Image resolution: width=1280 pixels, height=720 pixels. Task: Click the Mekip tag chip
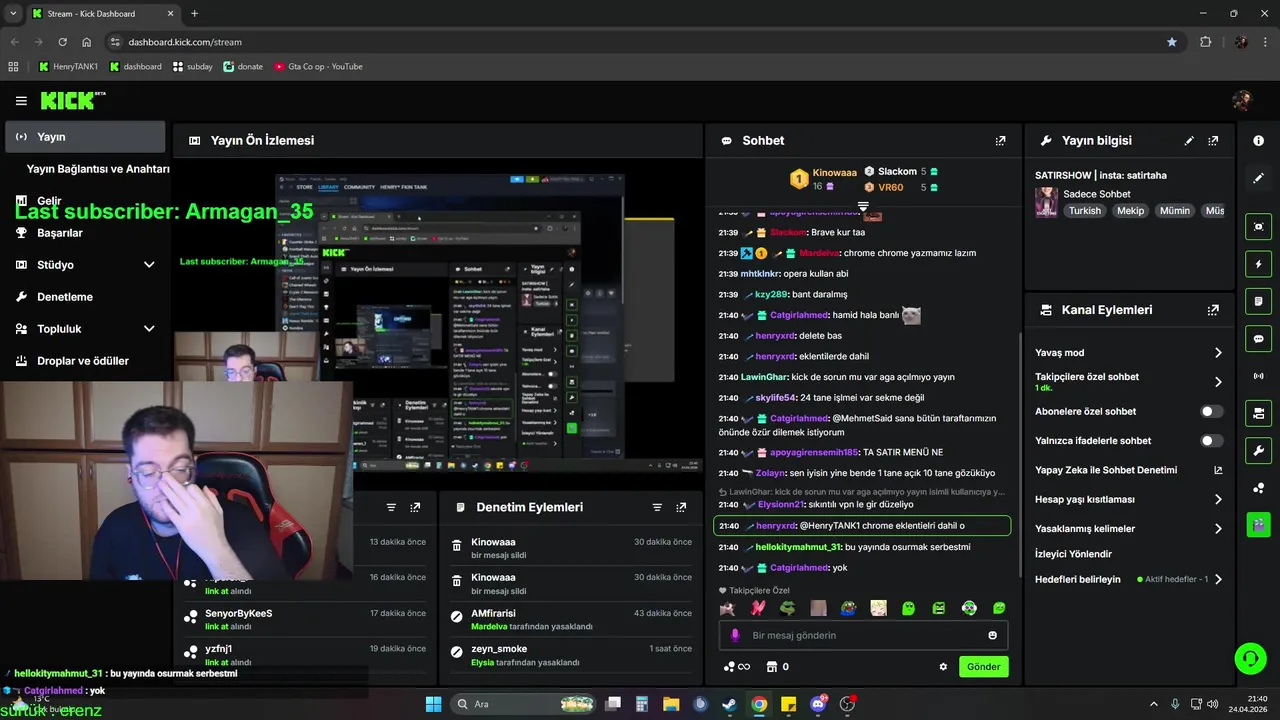coord(1130,211)
